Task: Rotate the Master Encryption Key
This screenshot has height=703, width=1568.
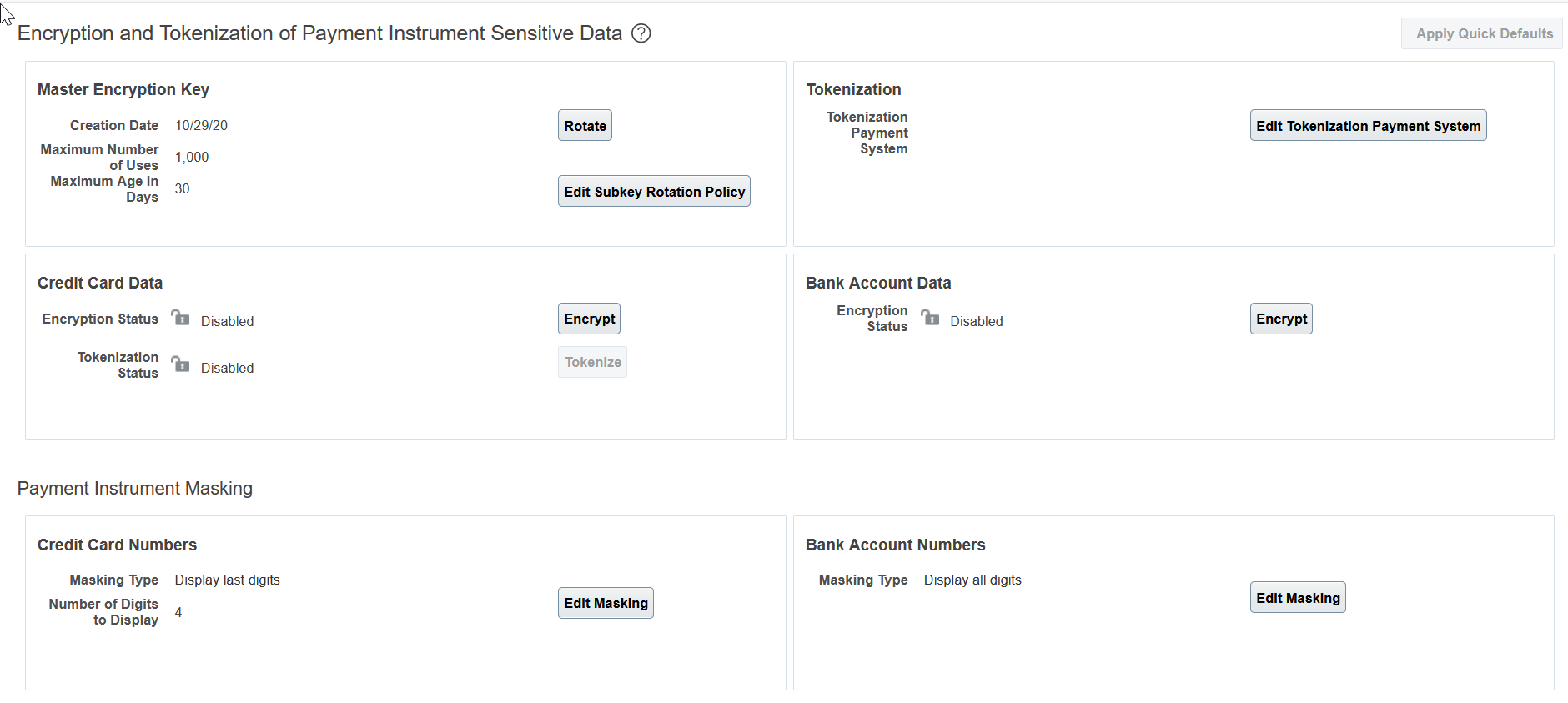Action: click(x=585, y=125)
